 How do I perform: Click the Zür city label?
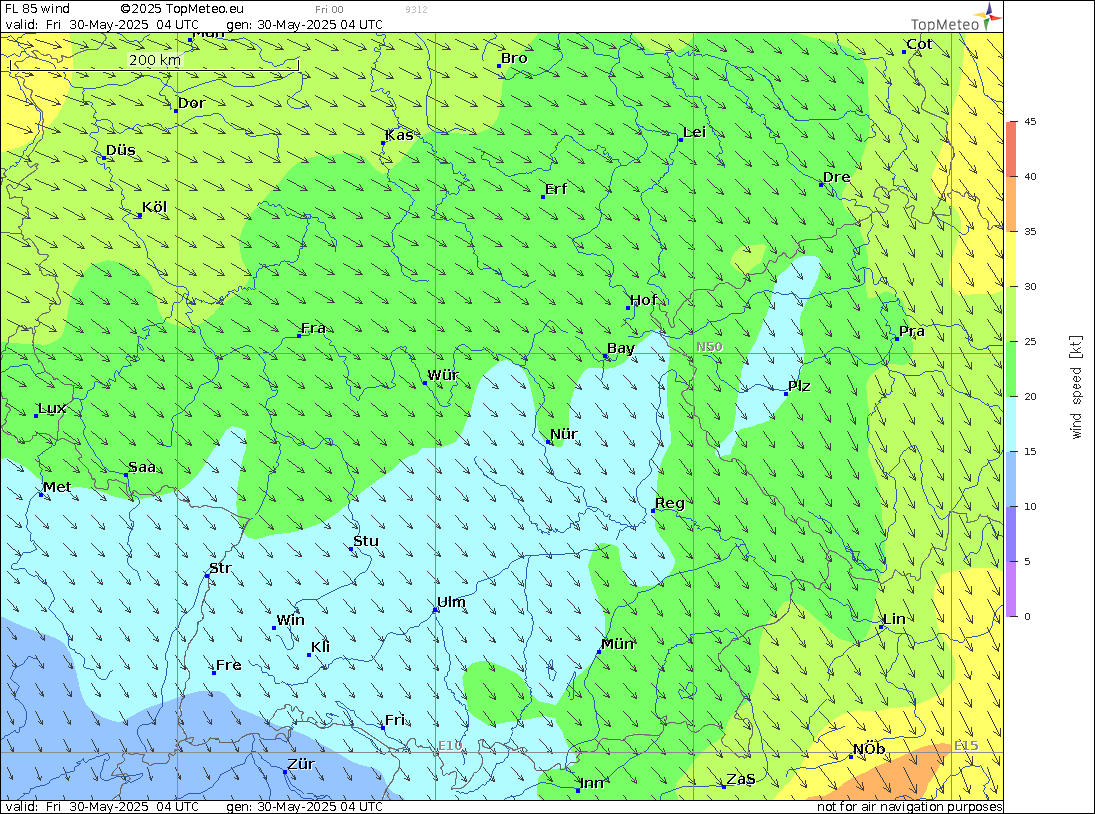tap(301, 764)
